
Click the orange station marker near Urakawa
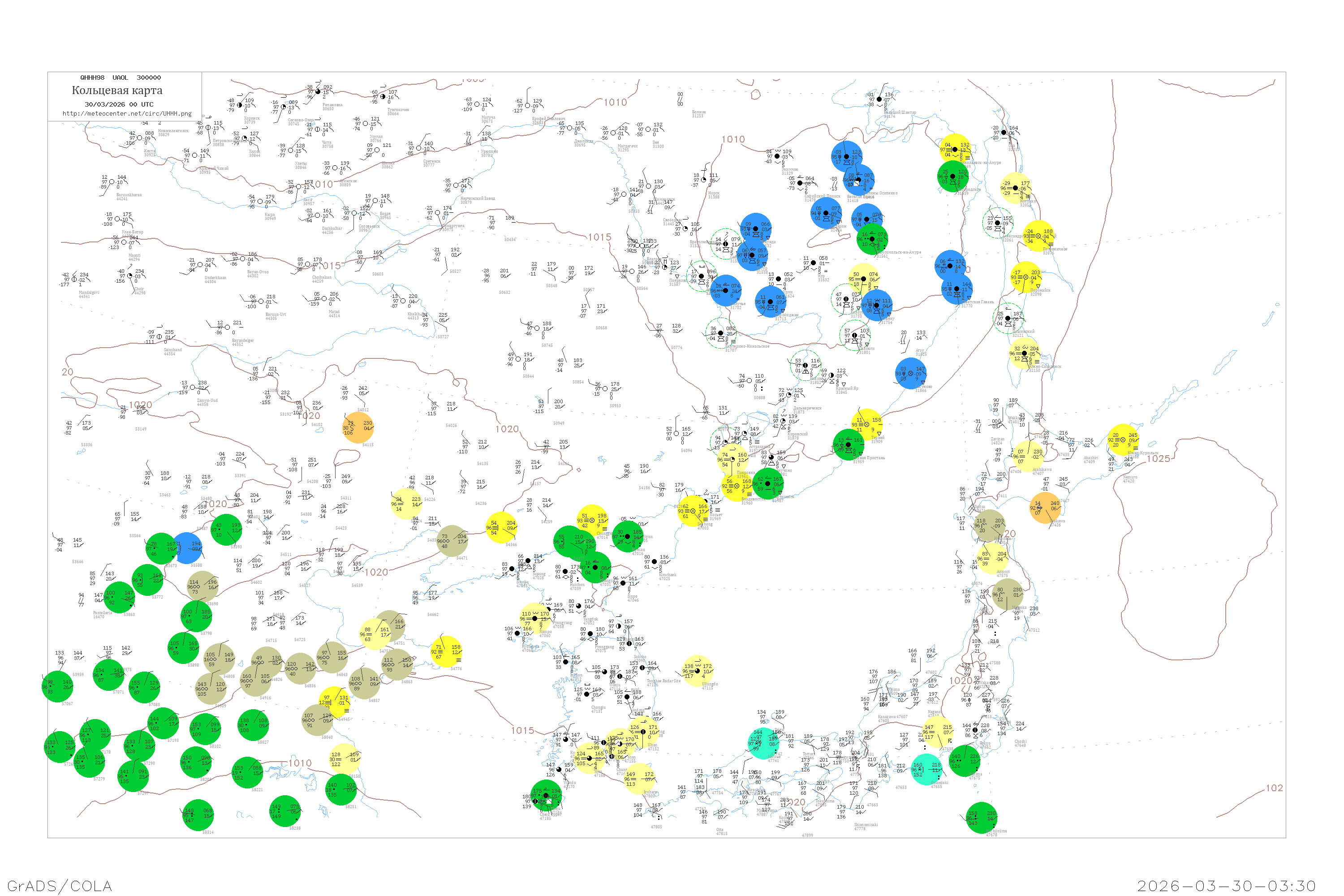click(x=1045, y=508)
